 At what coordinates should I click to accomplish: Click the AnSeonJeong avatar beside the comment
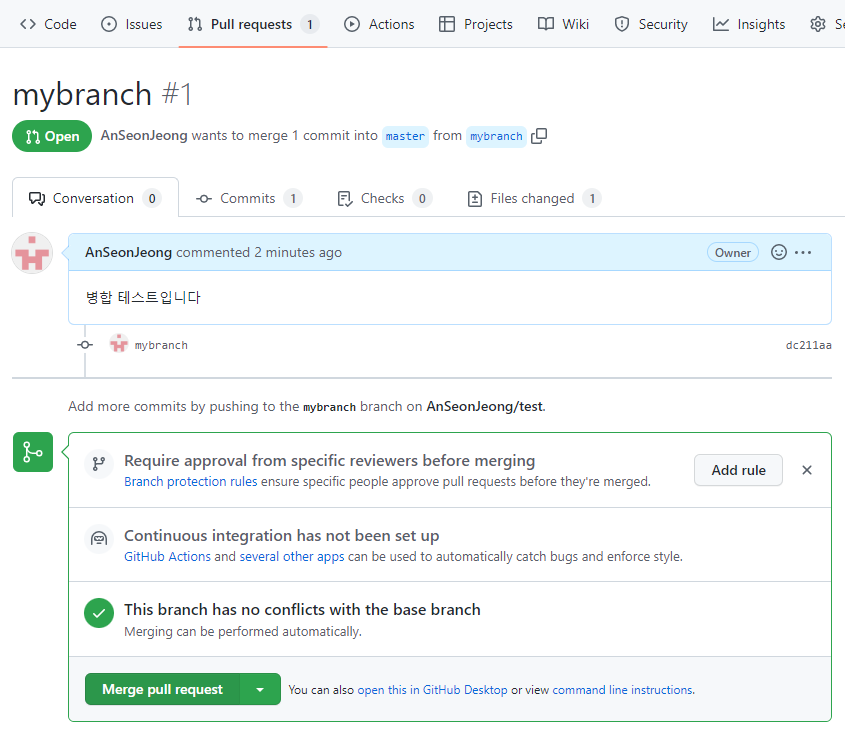click(32, 253)
